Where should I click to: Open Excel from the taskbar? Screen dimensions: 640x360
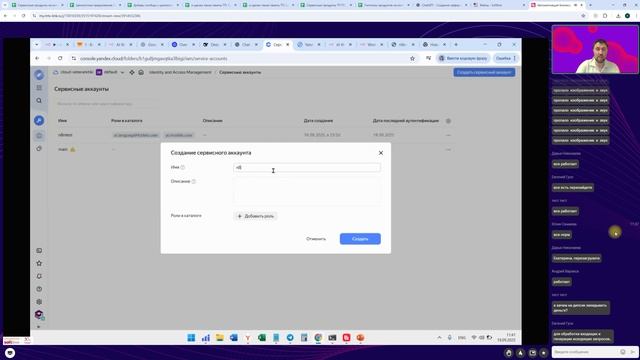[262, 338]
